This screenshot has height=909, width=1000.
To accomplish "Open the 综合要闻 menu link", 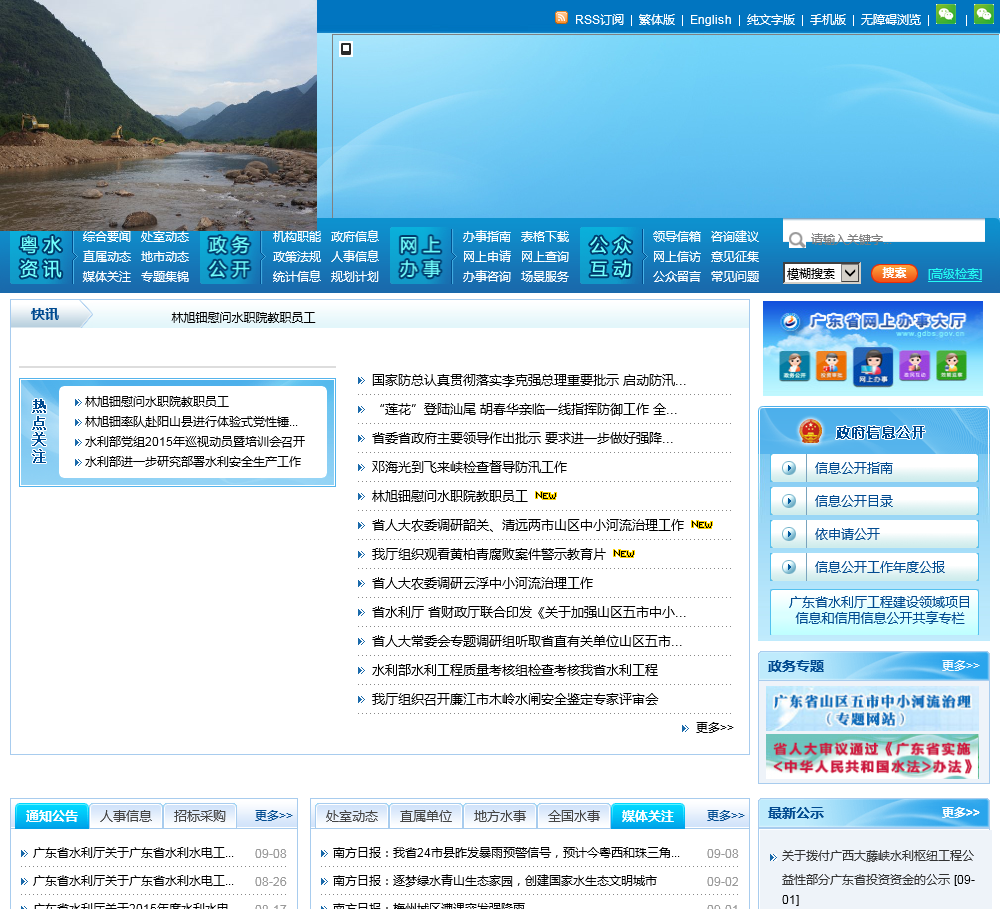I will (x=107, y=237).
